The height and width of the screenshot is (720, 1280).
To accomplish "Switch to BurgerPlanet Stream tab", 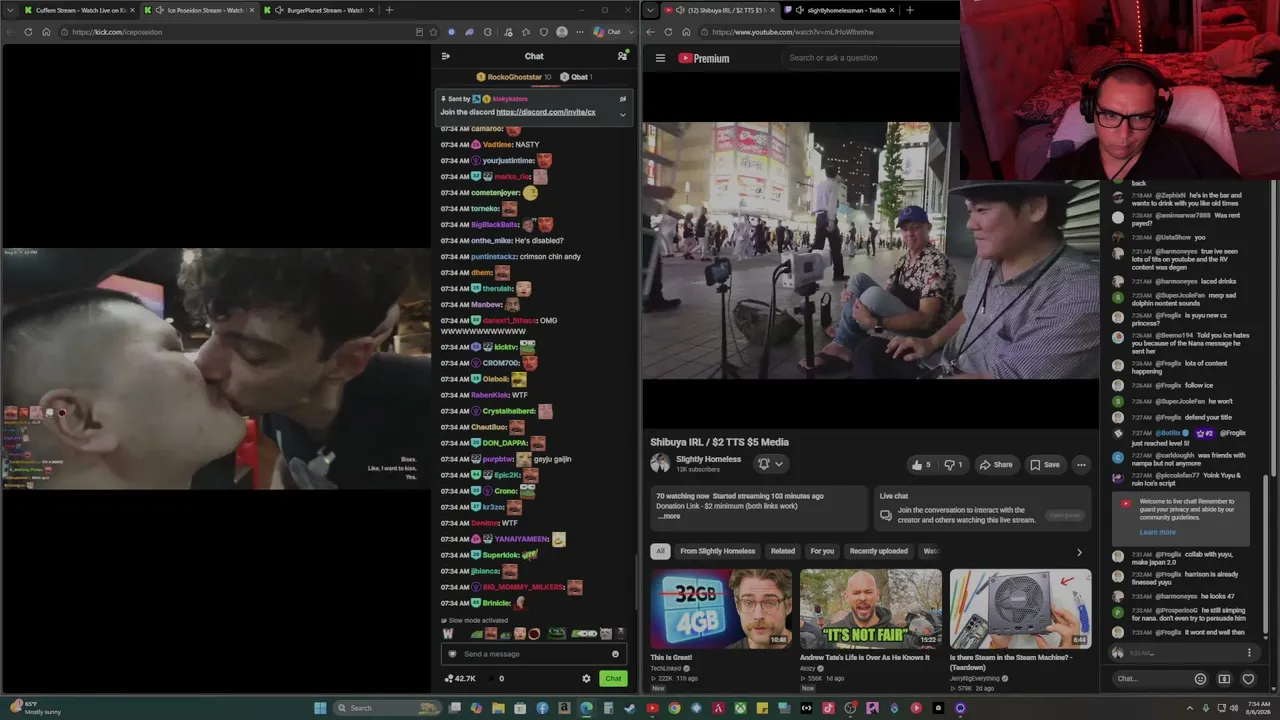I will (x=318, y=10).
